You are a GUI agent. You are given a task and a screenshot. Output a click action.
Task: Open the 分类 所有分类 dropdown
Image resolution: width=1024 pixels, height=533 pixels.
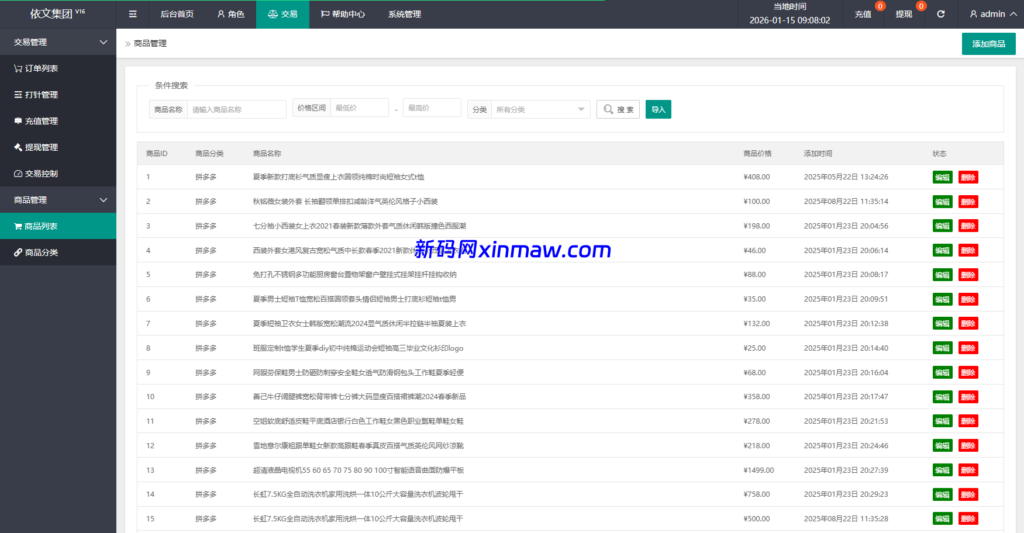point(540,109)
